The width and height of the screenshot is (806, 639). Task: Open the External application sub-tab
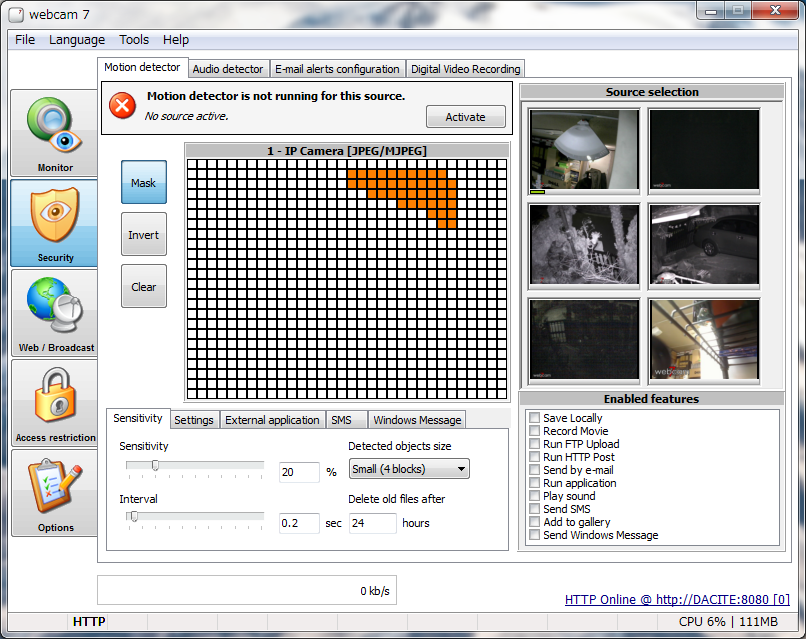coord(272,420)
